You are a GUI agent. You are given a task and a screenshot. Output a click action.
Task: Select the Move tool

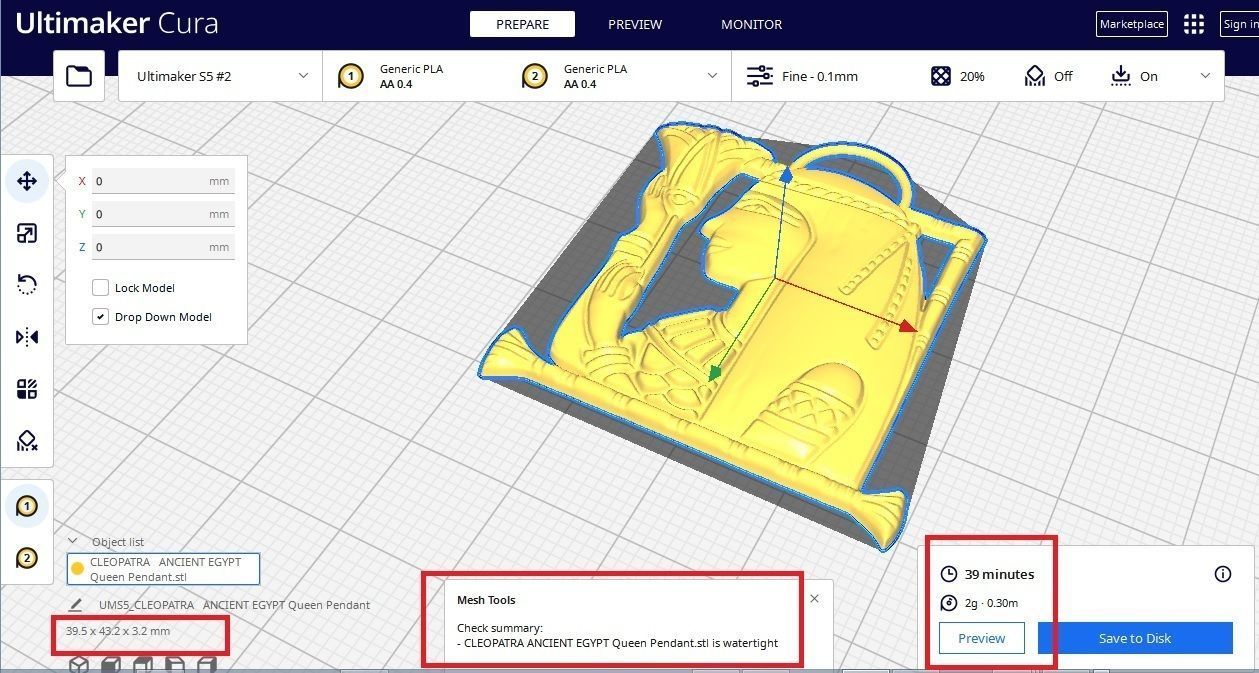click(27, 181)
